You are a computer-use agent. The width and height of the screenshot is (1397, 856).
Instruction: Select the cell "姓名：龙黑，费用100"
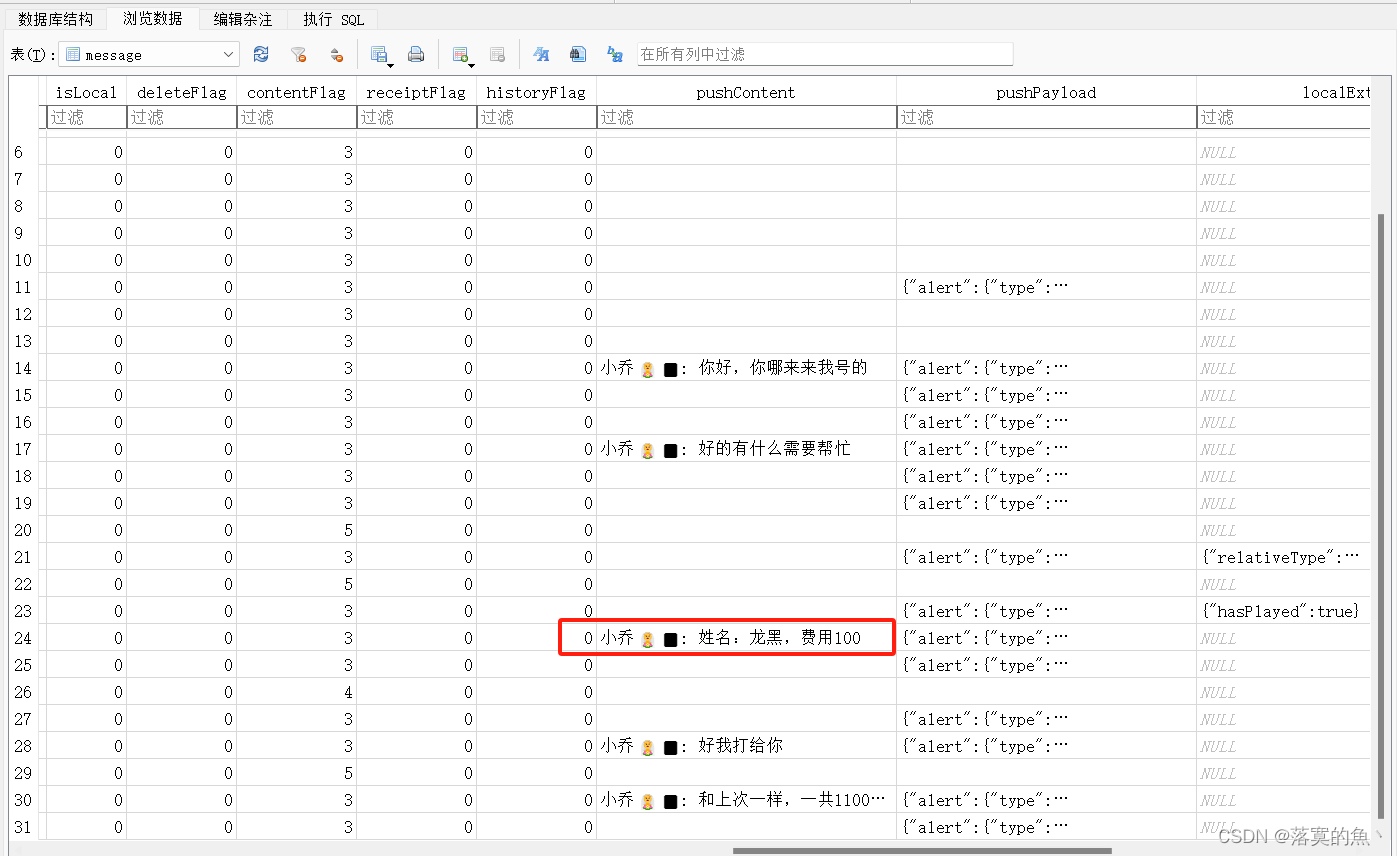[747, 638]
